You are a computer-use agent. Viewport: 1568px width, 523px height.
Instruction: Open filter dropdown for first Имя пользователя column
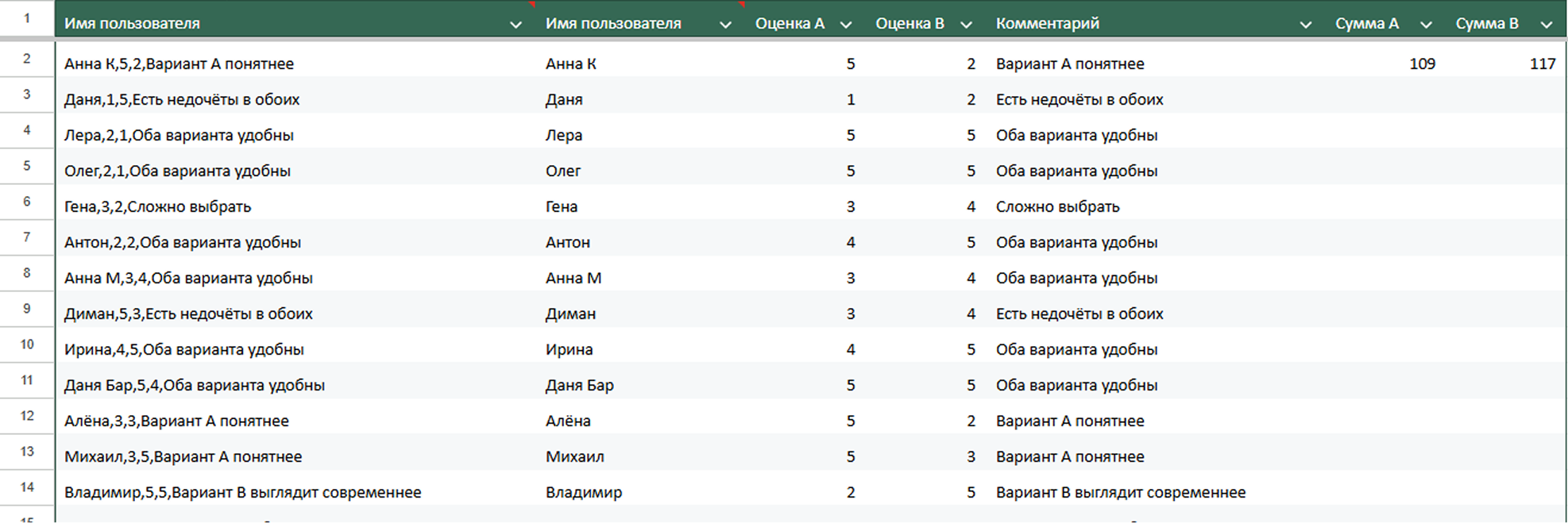(x=516, y=25)
